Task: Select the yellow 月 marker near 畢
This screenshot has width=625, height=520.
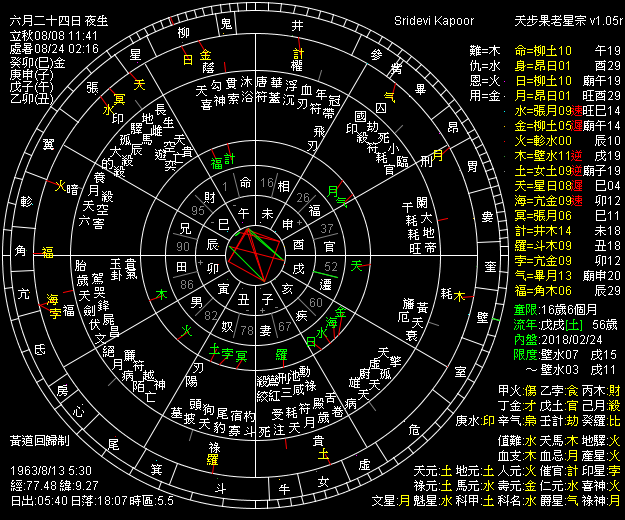Action: click(x=437, y=154)
